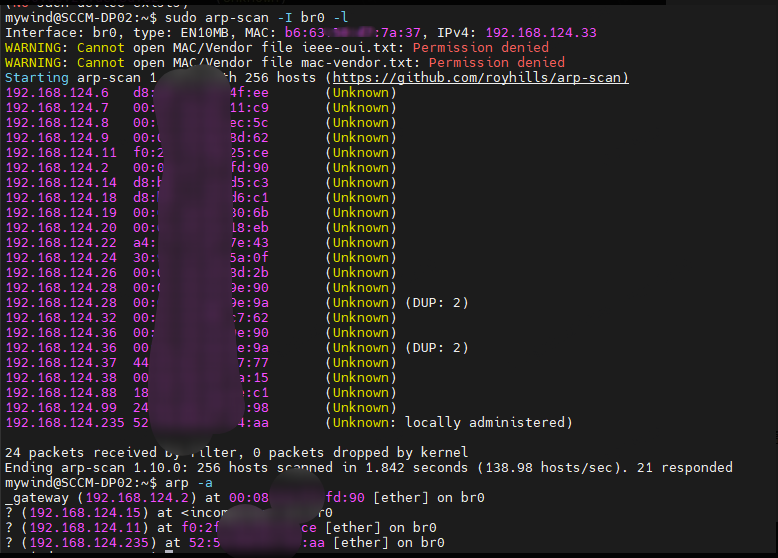This screenshot has width=778, height=558.
Task: Click '21 responded' in the summary line
Action: pyautogui.click(x=685, y=468)
